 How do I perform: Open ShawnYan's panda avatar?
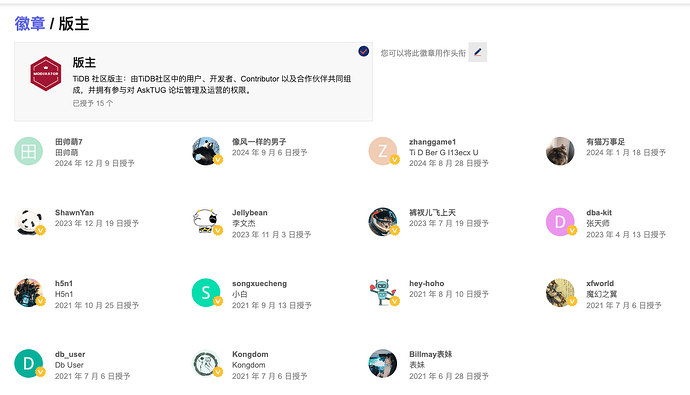[x=29, y=222]
